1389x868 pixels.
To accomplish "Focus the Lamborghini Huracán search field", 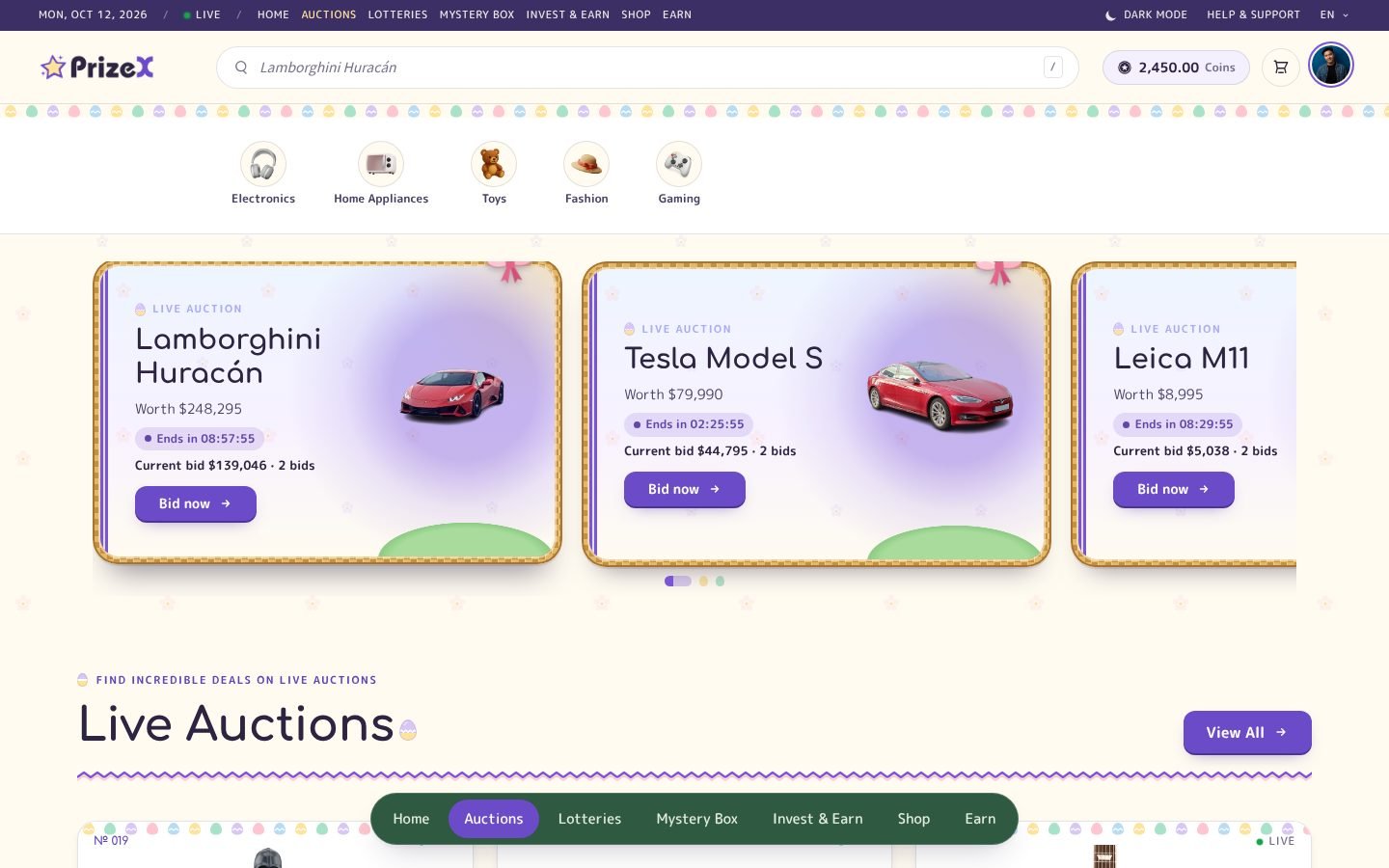I will 647,68.
